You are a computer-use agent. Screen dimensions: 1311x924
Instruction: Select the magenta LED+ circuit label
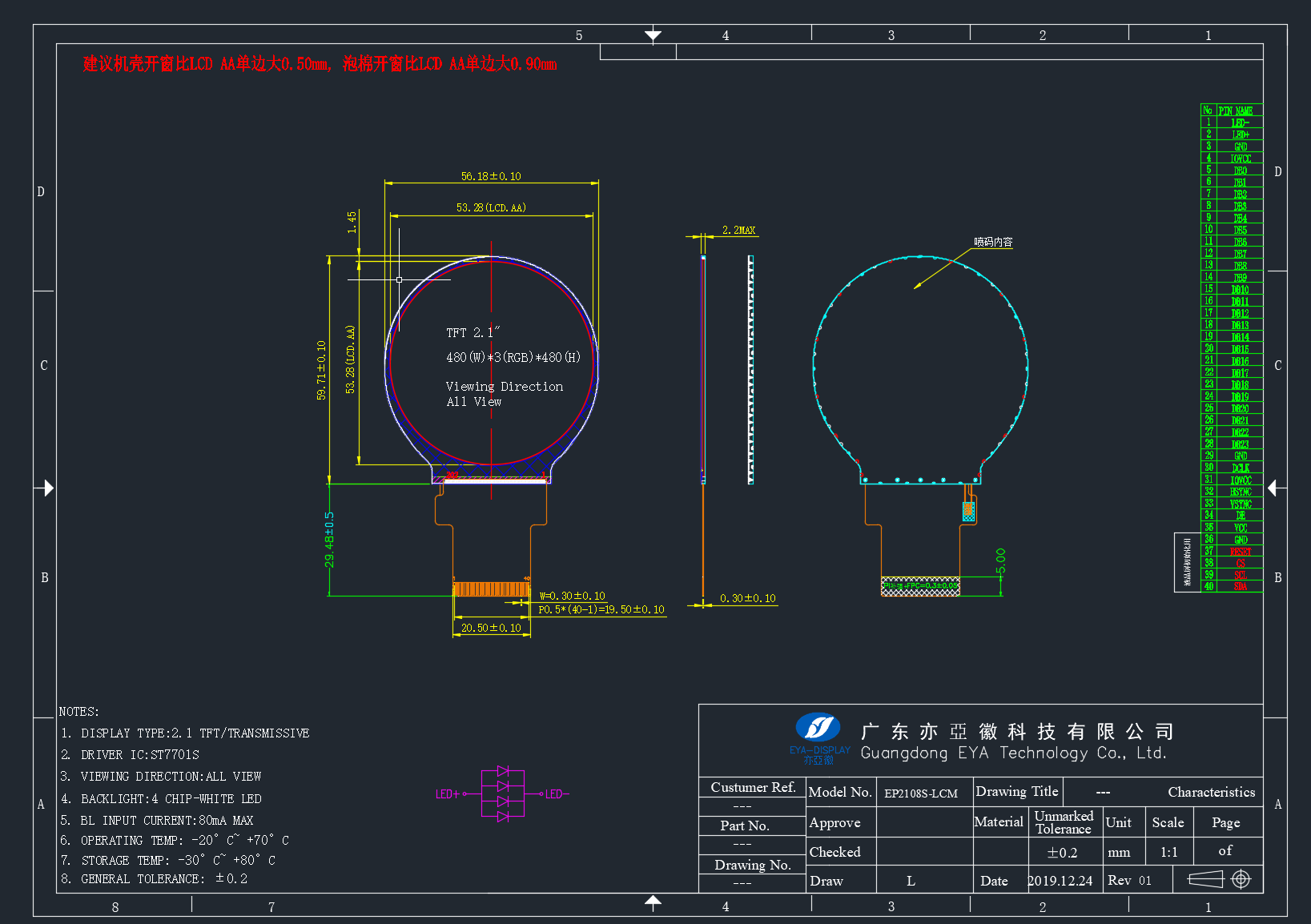click(448, 794)
